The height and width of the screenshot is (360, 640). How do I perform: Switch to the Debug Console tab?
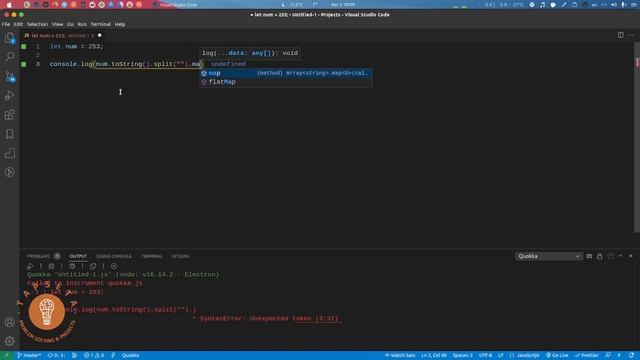pyautogui.click(x=114, y=256)
